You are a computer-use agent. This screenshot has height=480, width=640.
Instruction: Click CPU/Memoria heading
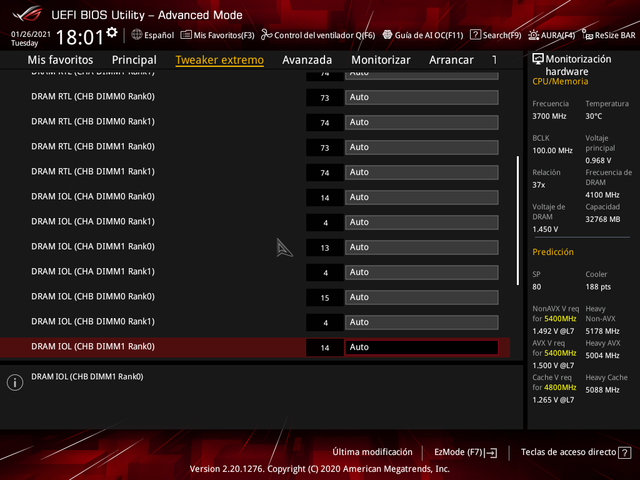point(560,82)
